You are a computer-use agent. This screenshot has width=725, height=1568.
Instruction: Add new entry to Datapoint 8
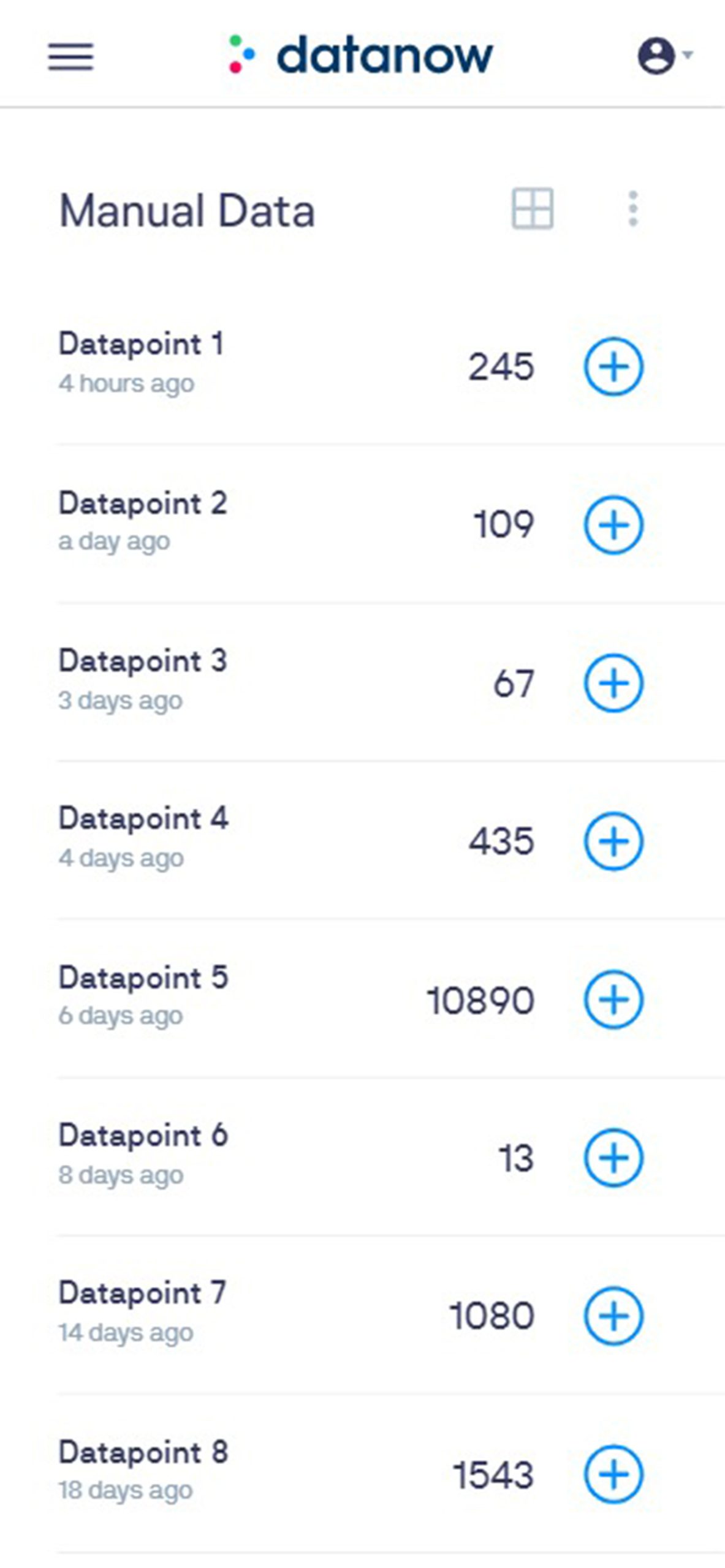[x=613, y=1474]
